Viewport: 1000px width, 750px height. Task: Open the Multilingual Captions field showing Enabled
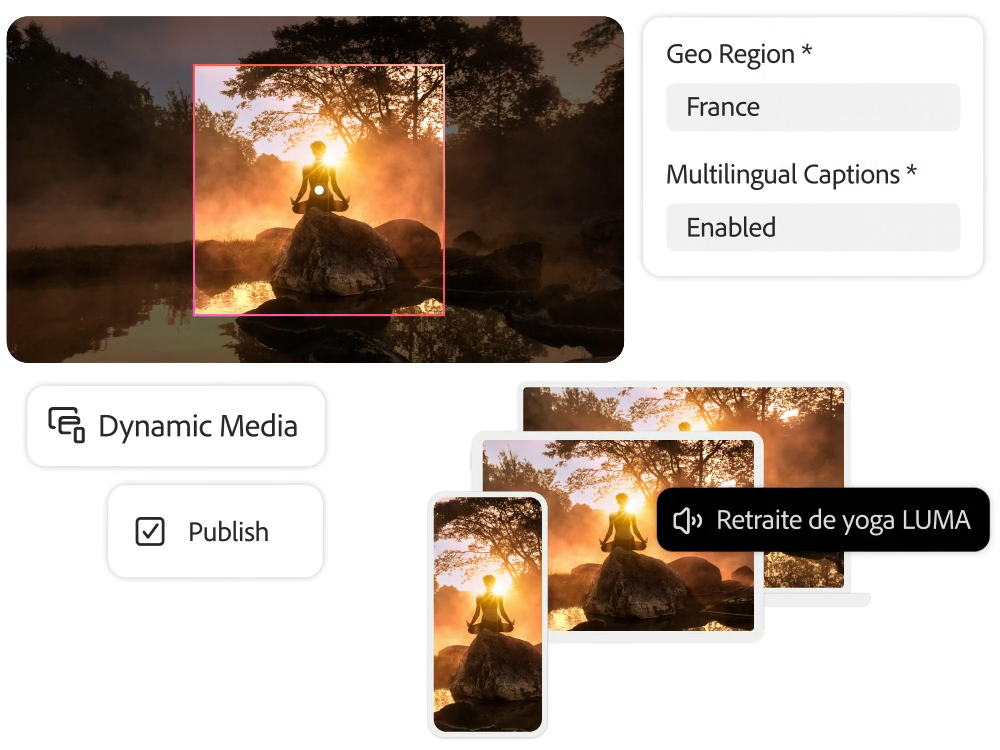point(812,227)
